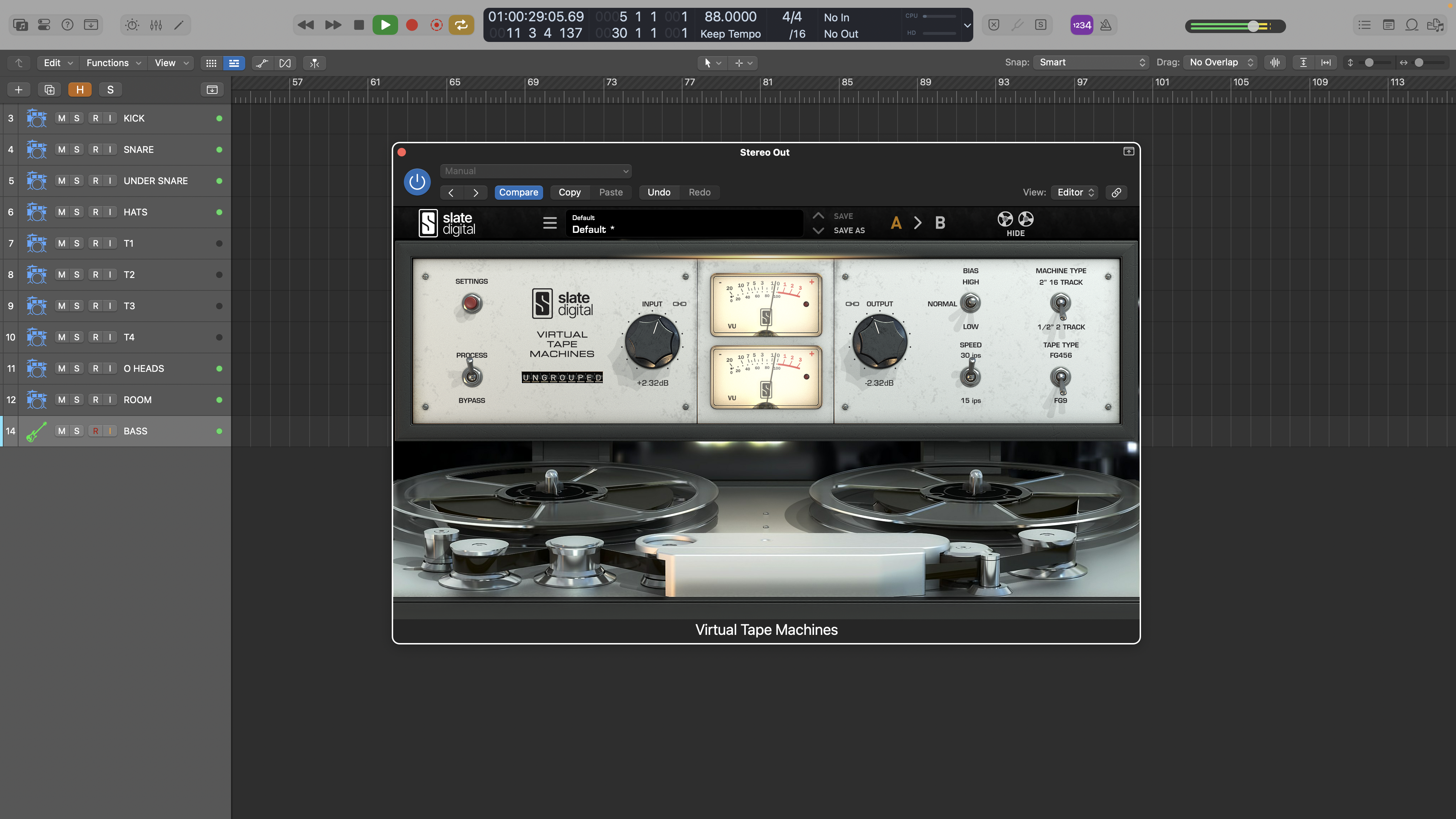Open the LCD display mode dropdown arrow
The image size is (1456, 819).
967,26
